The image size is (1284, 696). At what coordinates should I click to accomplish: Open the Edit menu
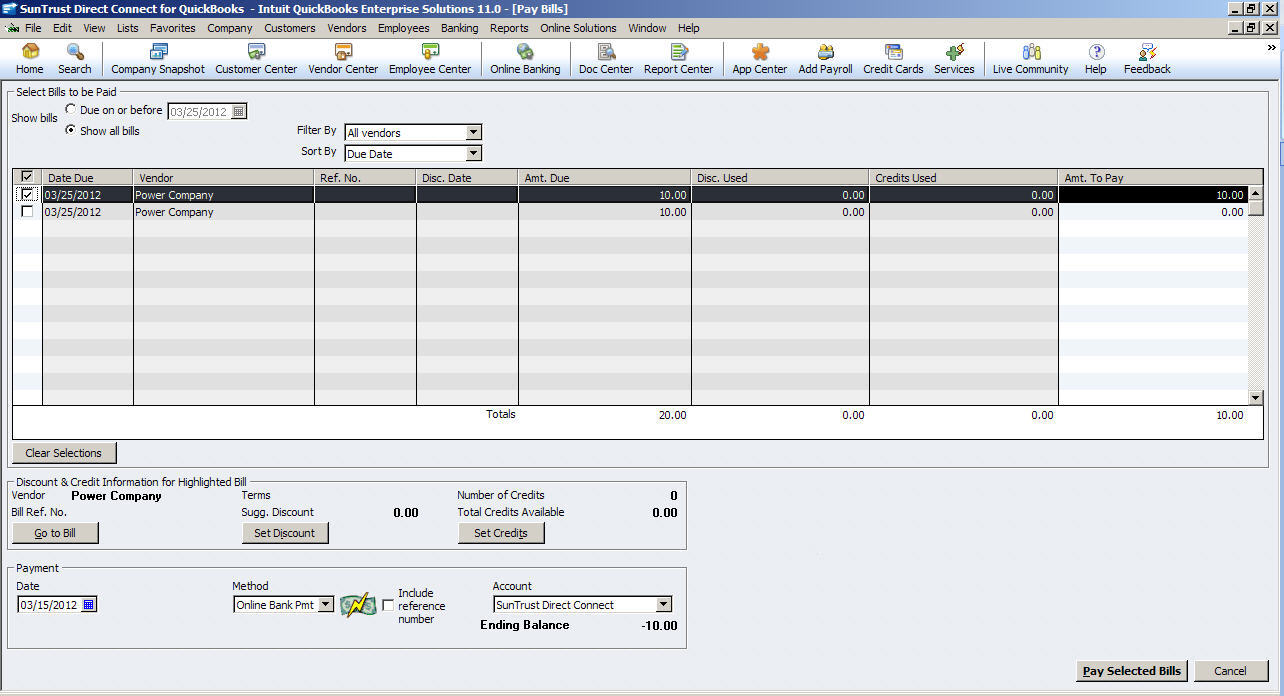tap(62, 28)
